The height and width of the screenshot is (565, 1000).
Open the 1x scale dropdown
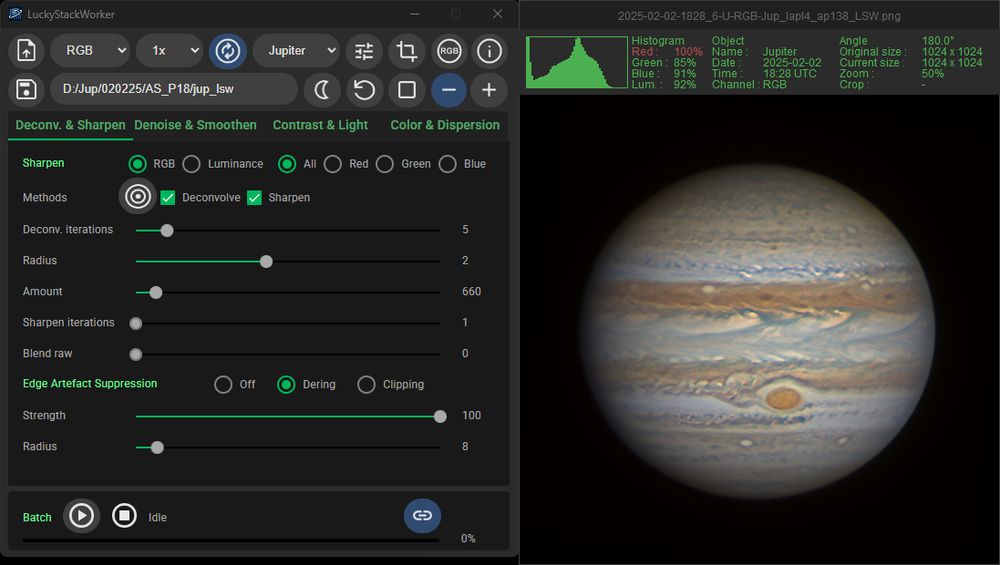[170, 50]
